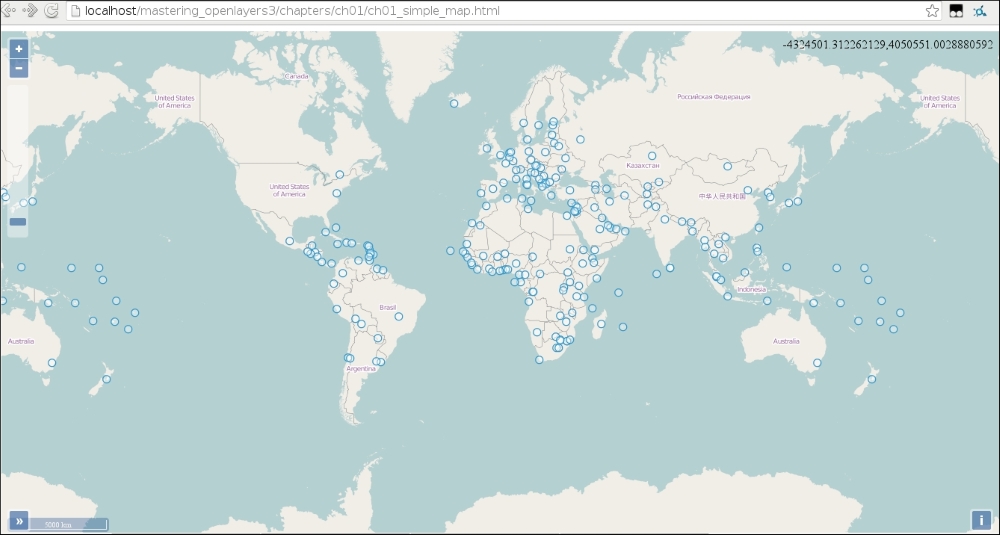
Task: Zoom out with the minus button
Action: tap(18, 68)
